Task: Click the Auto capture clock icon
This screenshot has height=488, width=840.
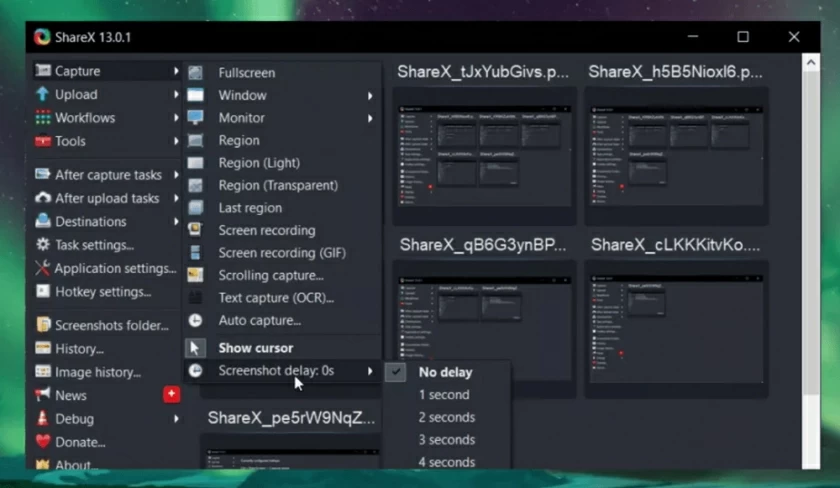Action: (x=197, y=321)
